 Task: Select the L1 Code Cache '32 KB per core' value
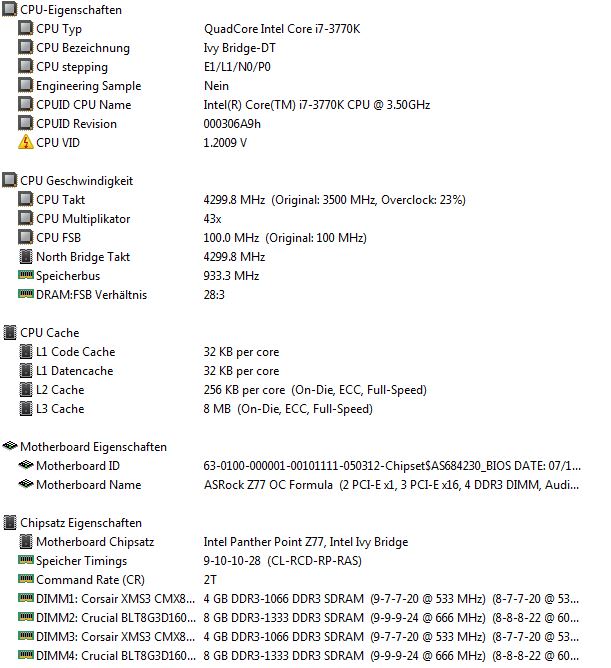tap(241, 352)
